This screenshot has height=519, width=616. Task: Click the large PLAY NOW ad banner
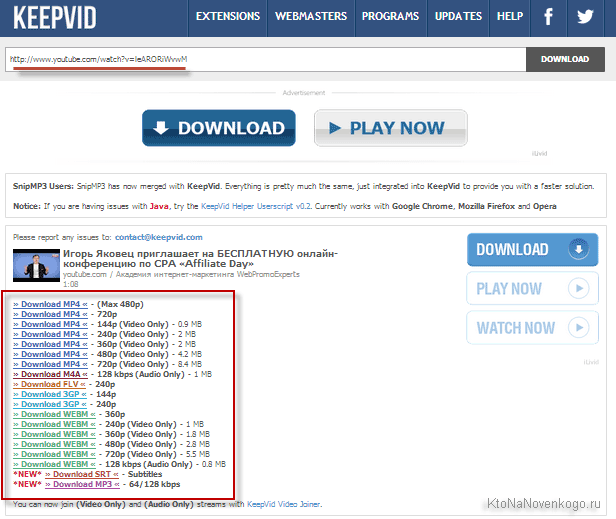click(x=391, y=128)
